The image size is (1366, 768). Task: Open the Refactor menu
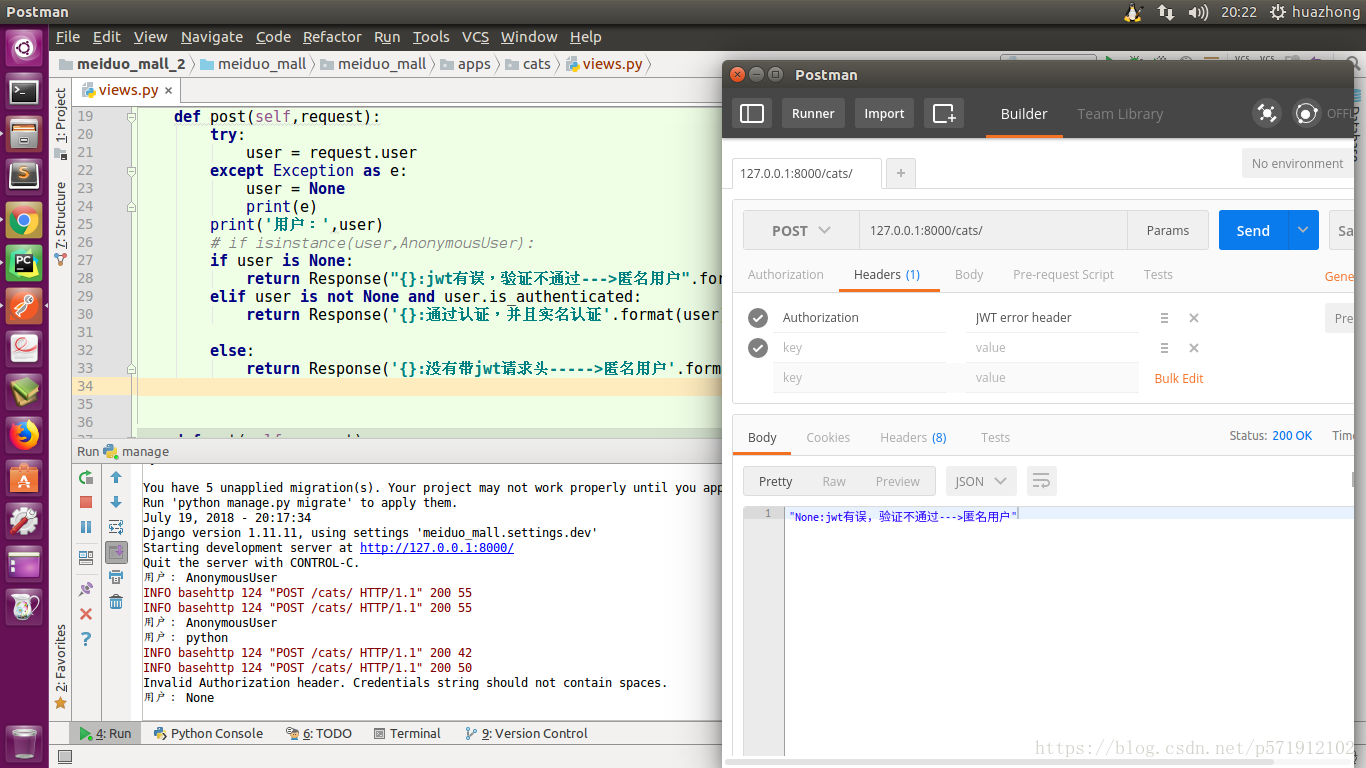click(332, 37)
